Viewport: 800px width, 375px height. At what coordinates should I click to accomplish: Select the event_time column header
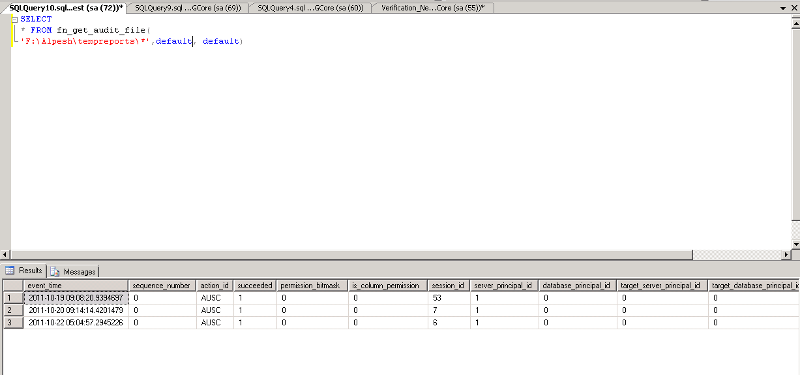[x=76, y=285]
